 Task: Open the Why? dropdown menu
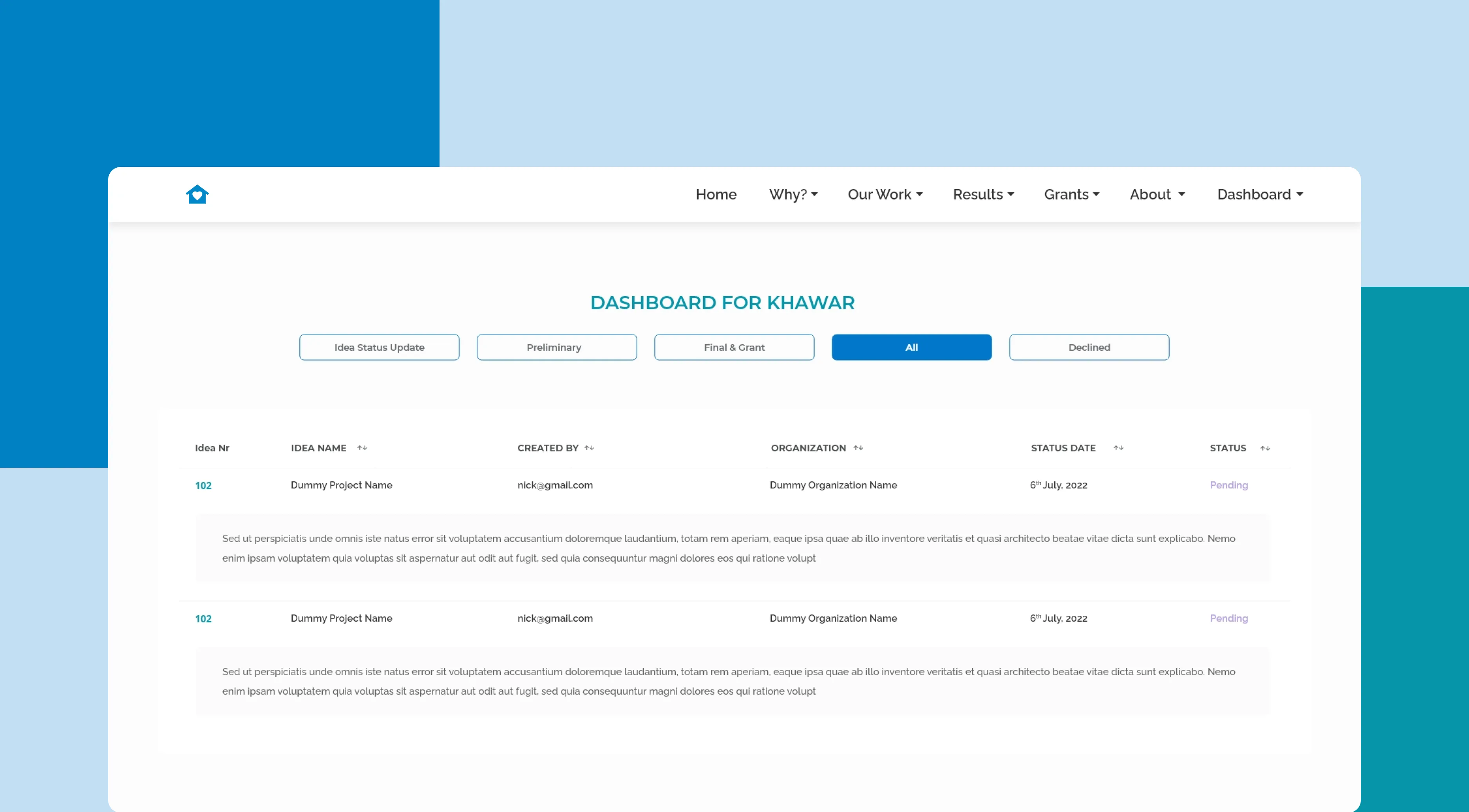(x=792, y=194)
